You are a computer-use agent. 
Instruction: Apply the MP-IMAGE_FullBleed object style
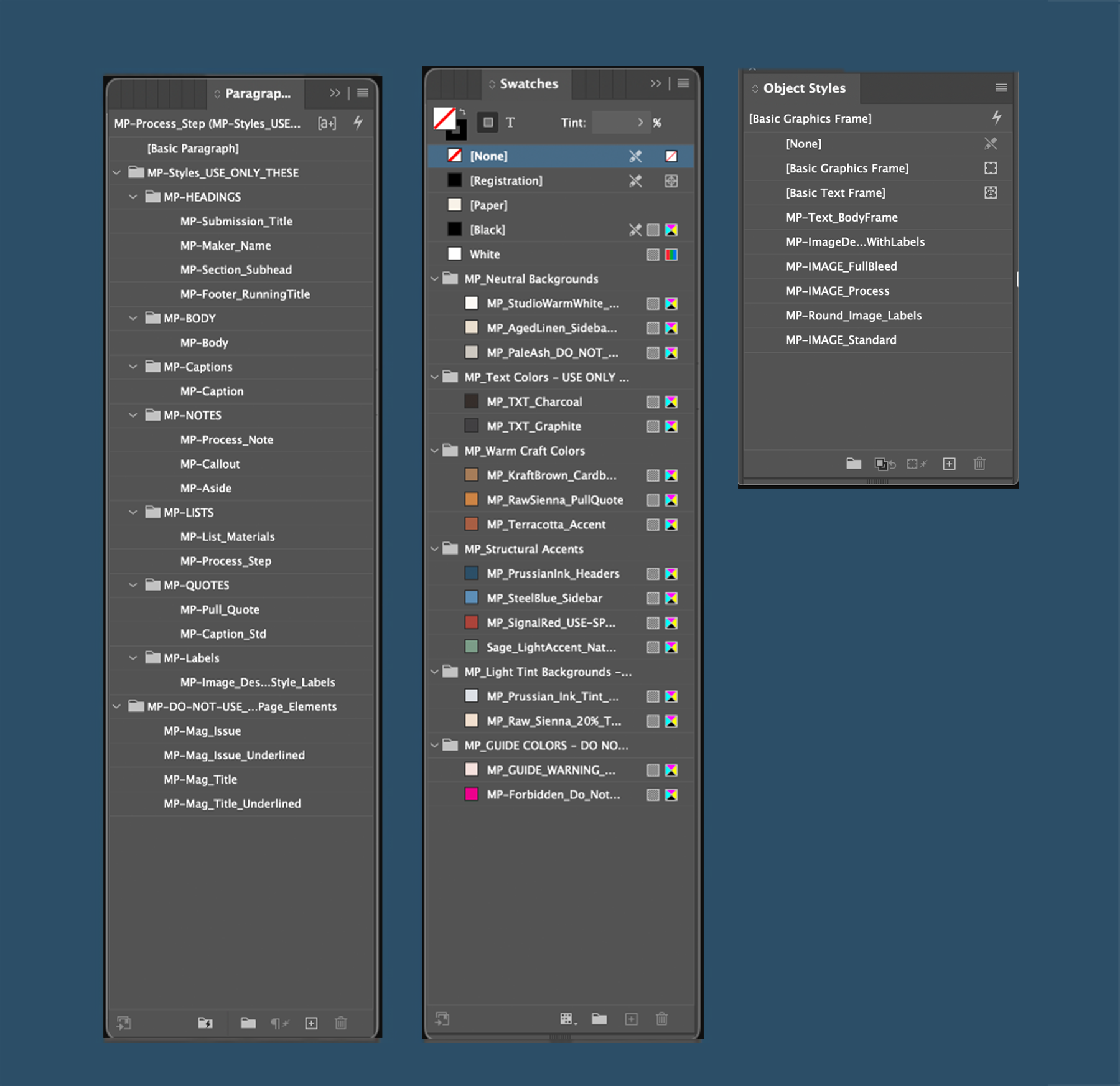point(877,266)
